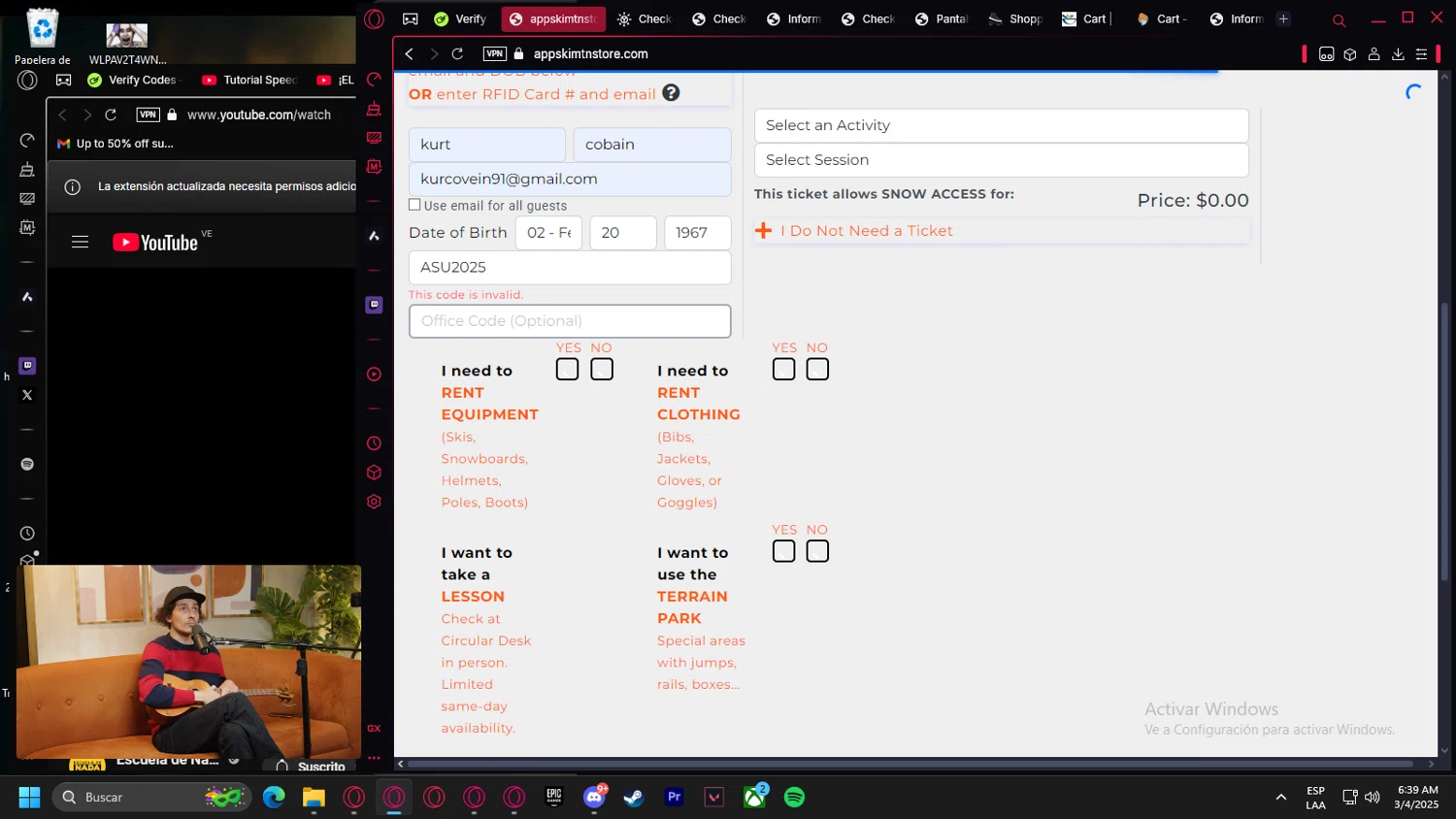Click the birth year field showing 1967
The height and width of the screenshot is (819, 1456).
click(697, 233)
